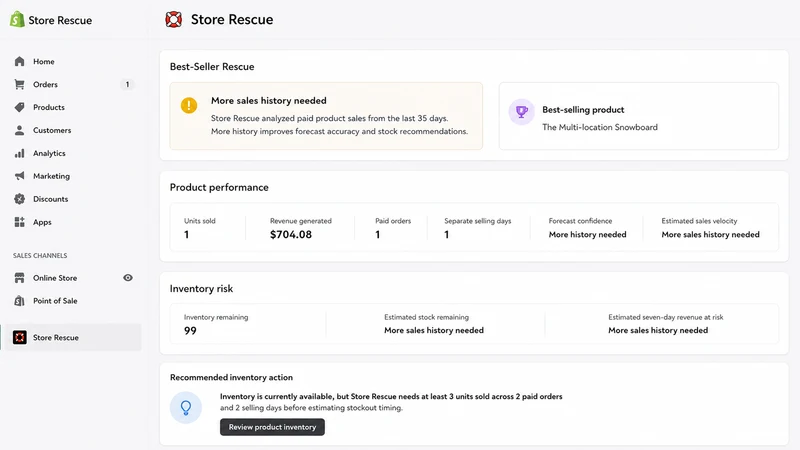
Task: Click the Store Rescue sidebar app icon
Action: [x=19, y=337]
